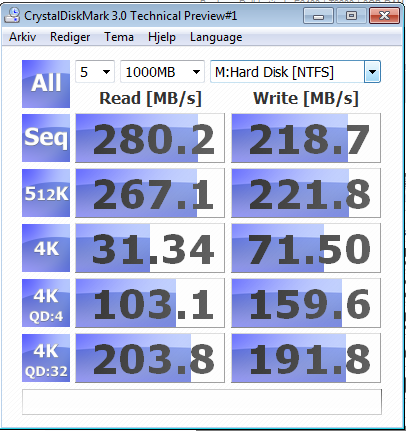Maximize the CrystalDiskMark window
The height and width of the screenshot is (431, 406).
[351, 16]
